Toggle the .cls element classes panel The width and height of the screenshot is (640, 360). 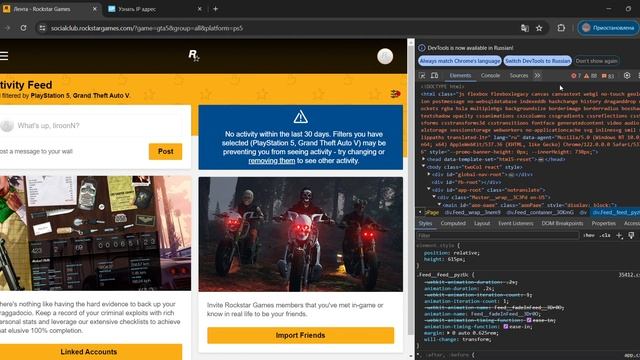point(605,236)
